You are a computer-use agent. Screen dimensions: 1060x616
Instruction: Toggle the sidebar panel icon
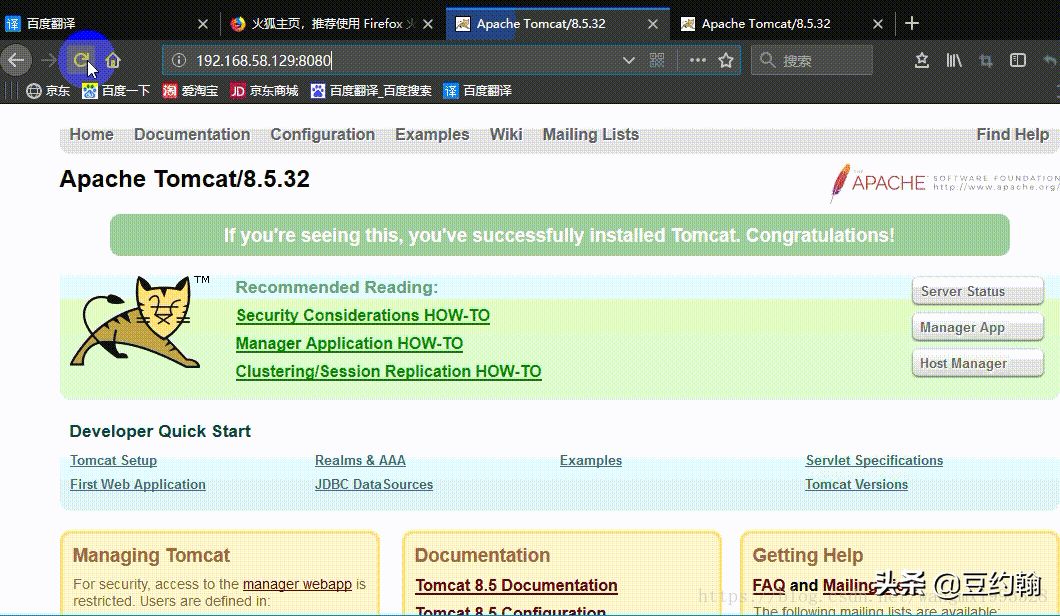(1017, 61)
